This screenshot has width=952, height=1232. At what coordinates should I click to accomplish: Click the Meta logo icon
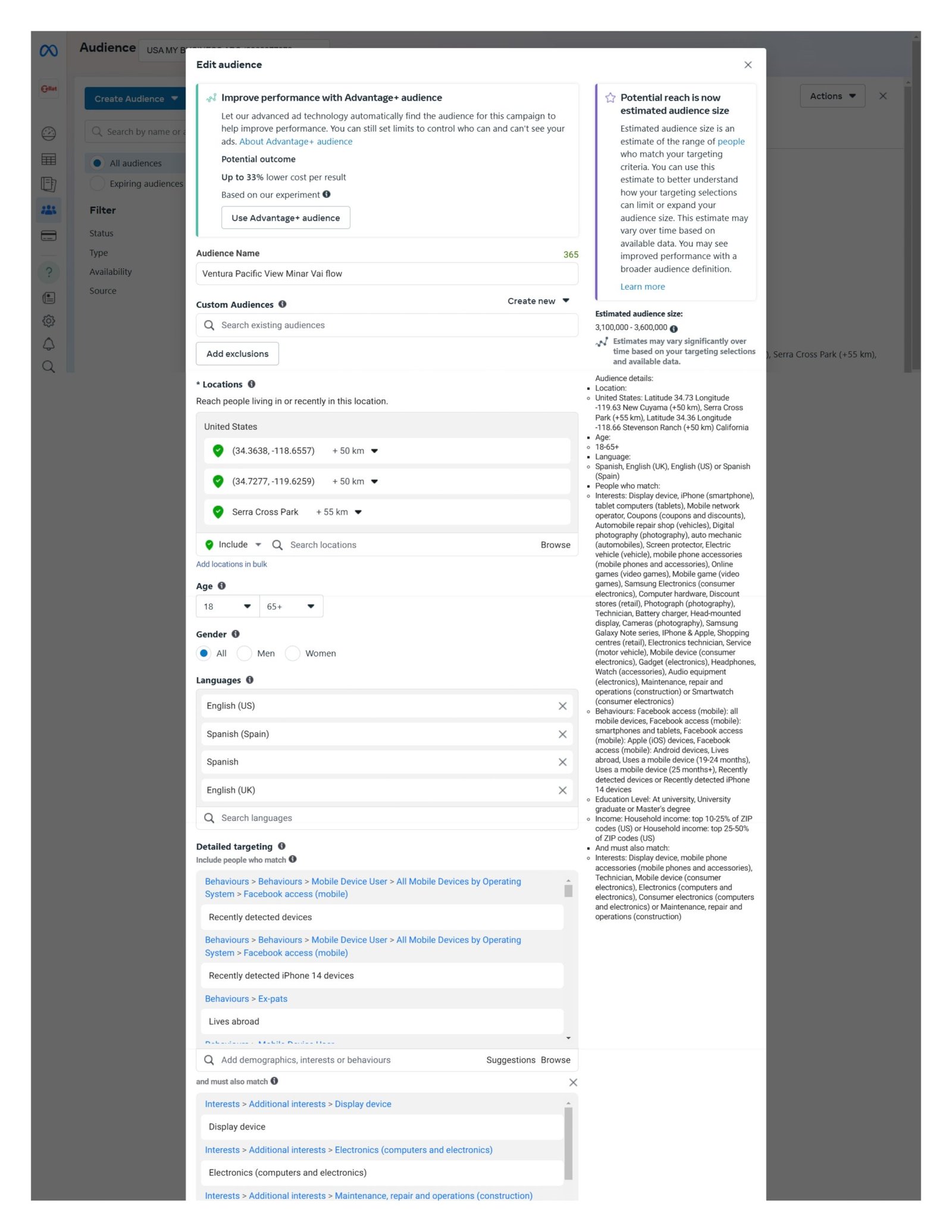48,51
